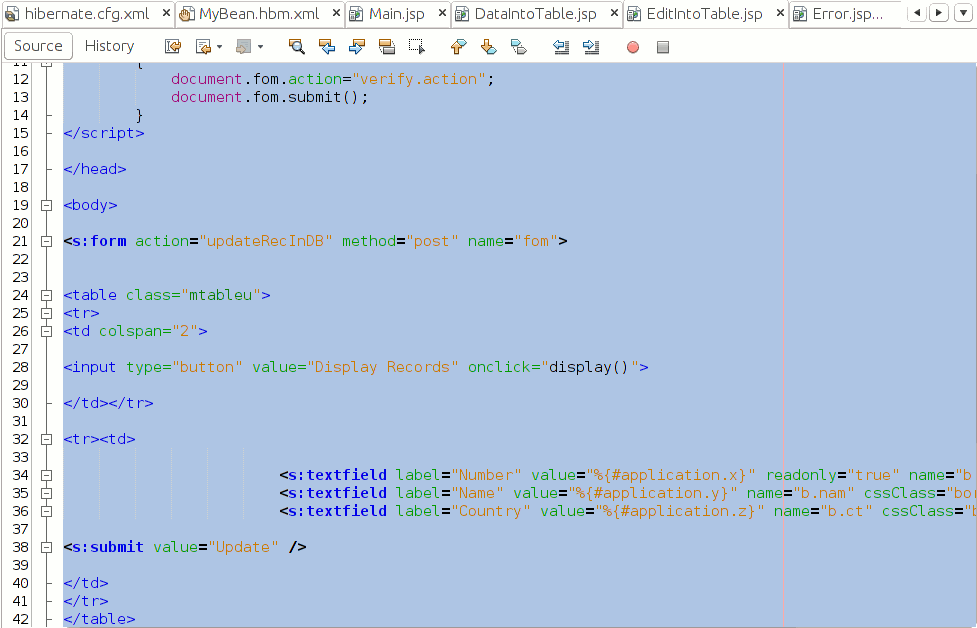Toggle bookmark on current line
This screenshot has width=977, height=628.
(x=518, y=46)
